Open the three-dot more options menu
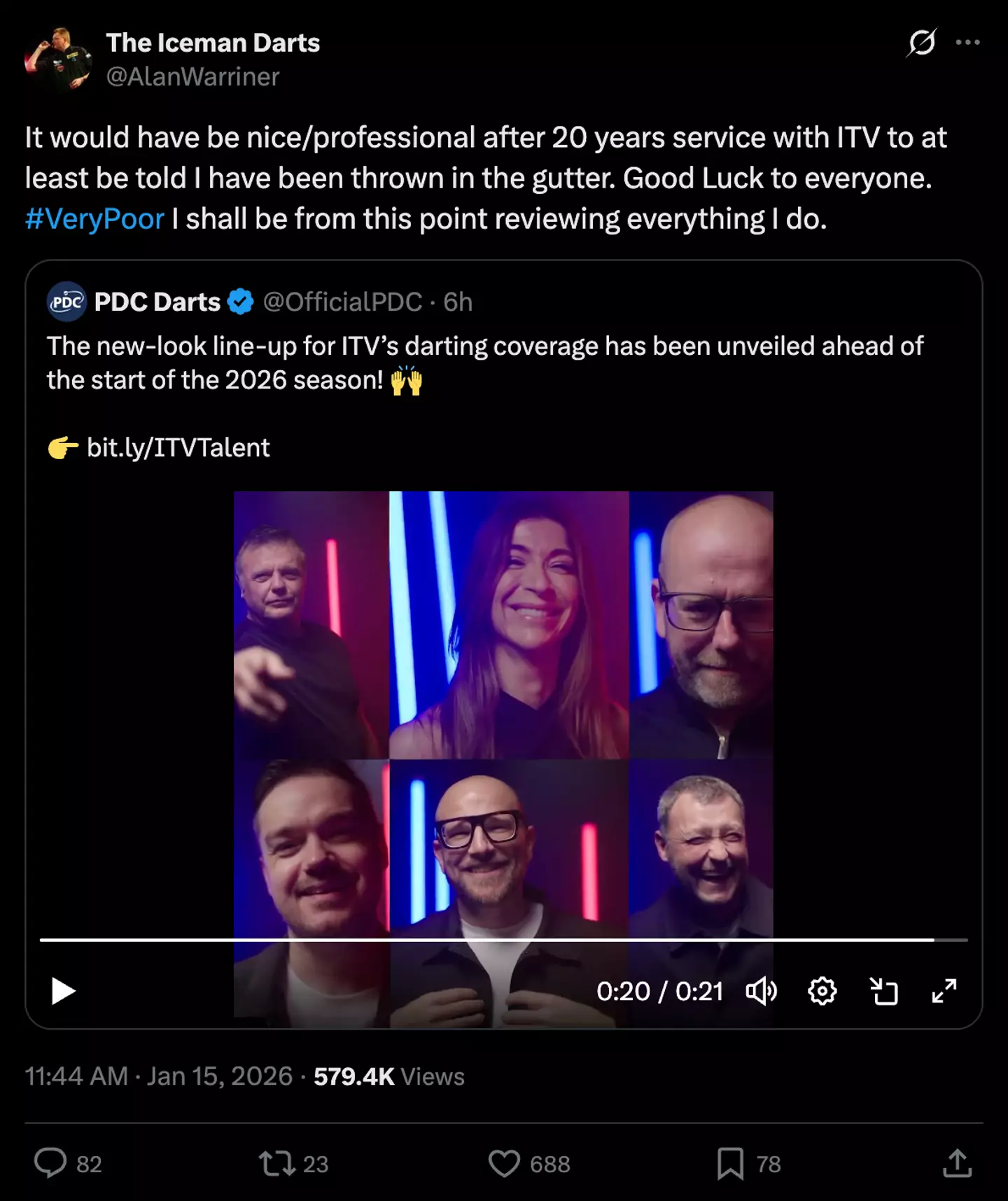1008x1201 pixels. coord(967,43)
